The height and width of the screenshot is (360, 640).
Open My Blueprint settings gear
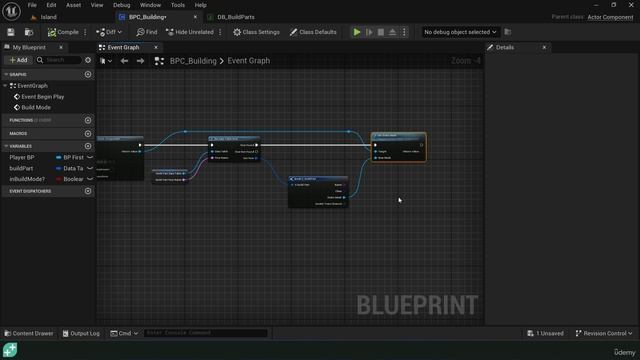click(88, 60)
